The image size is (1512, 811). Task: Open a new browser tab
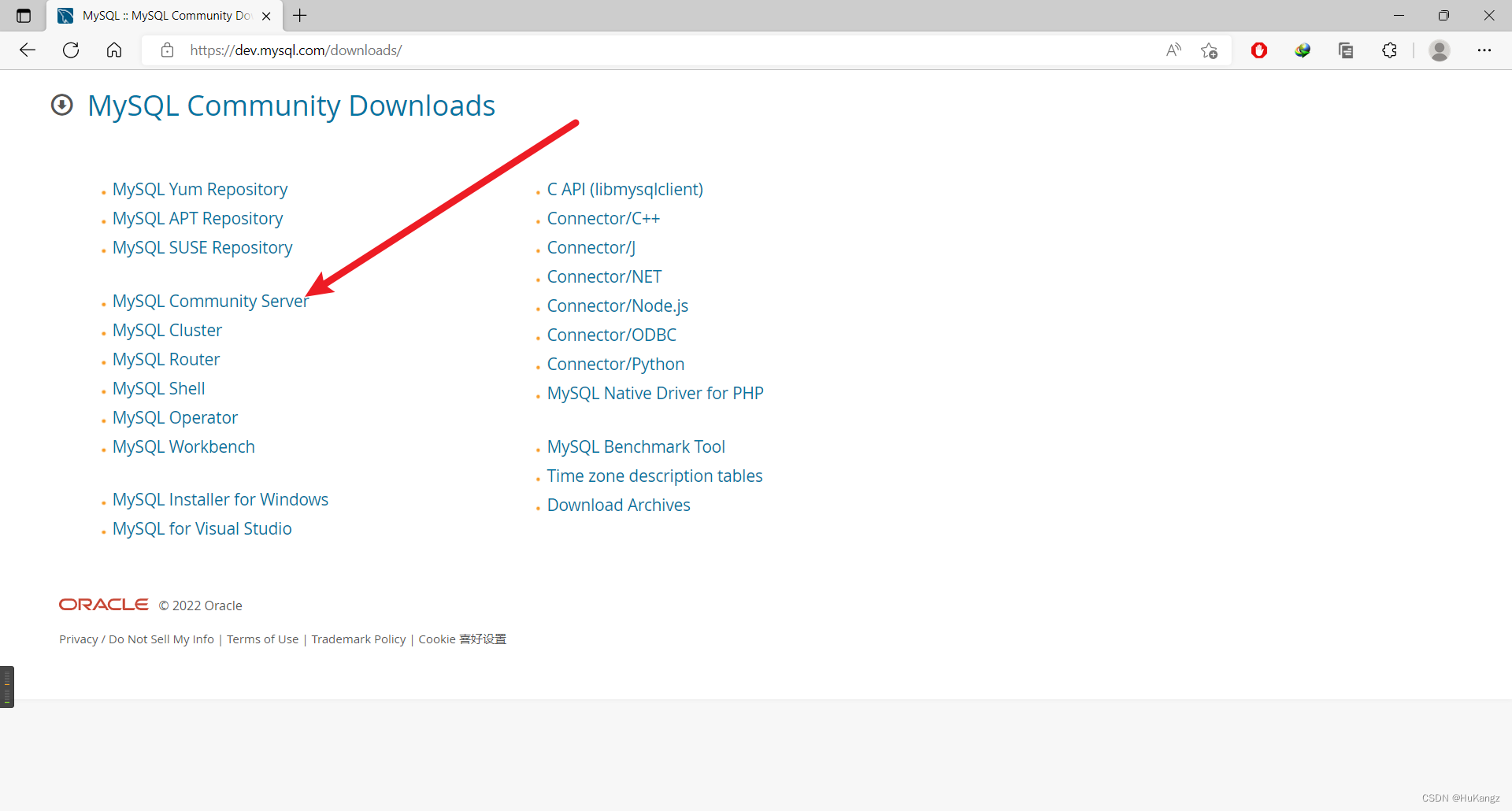tap(300, 16)
